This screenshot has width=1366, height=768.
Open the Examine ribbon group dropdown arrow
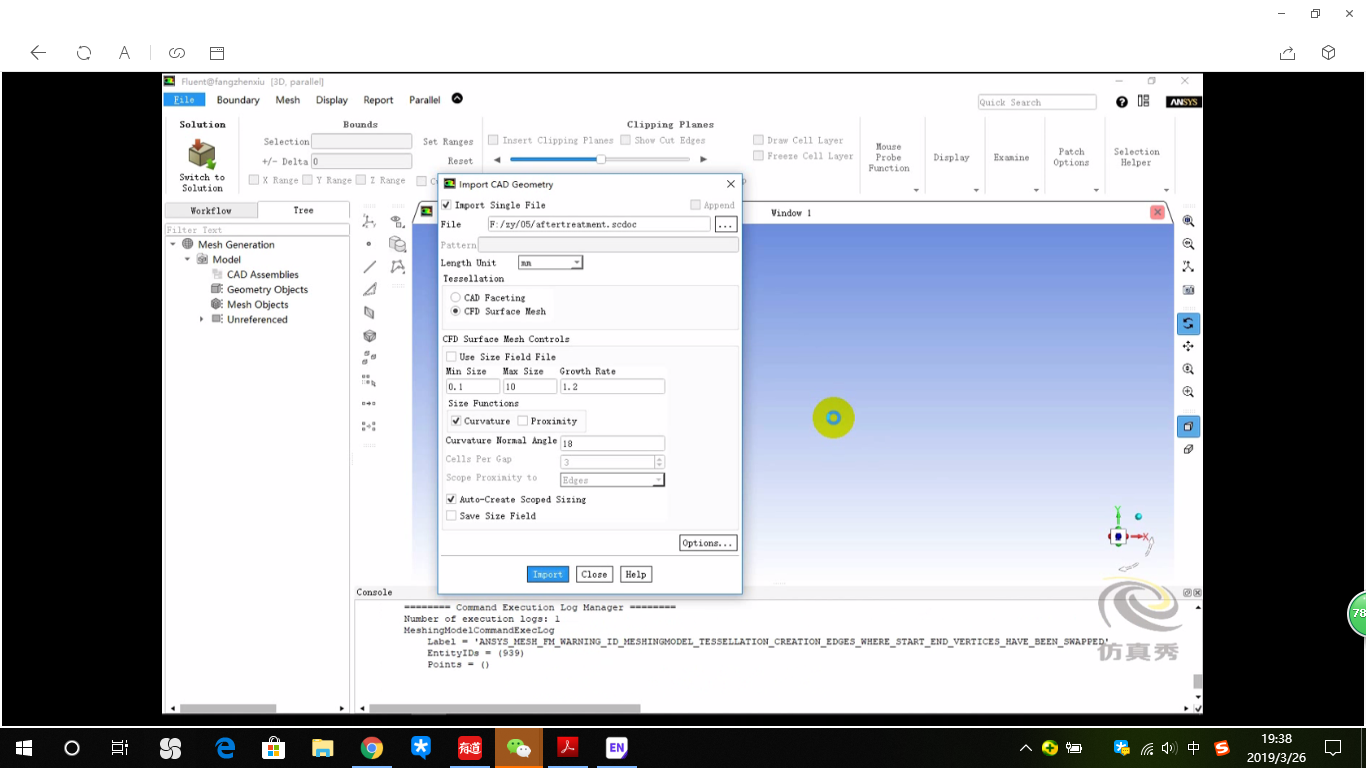point(1036,190)
